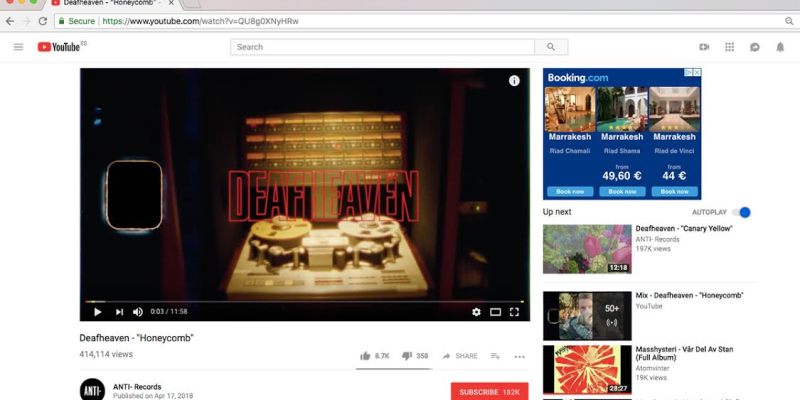Open more actions ellipsis below video
This screenshot has height=400, width=800.
point(519,357)
